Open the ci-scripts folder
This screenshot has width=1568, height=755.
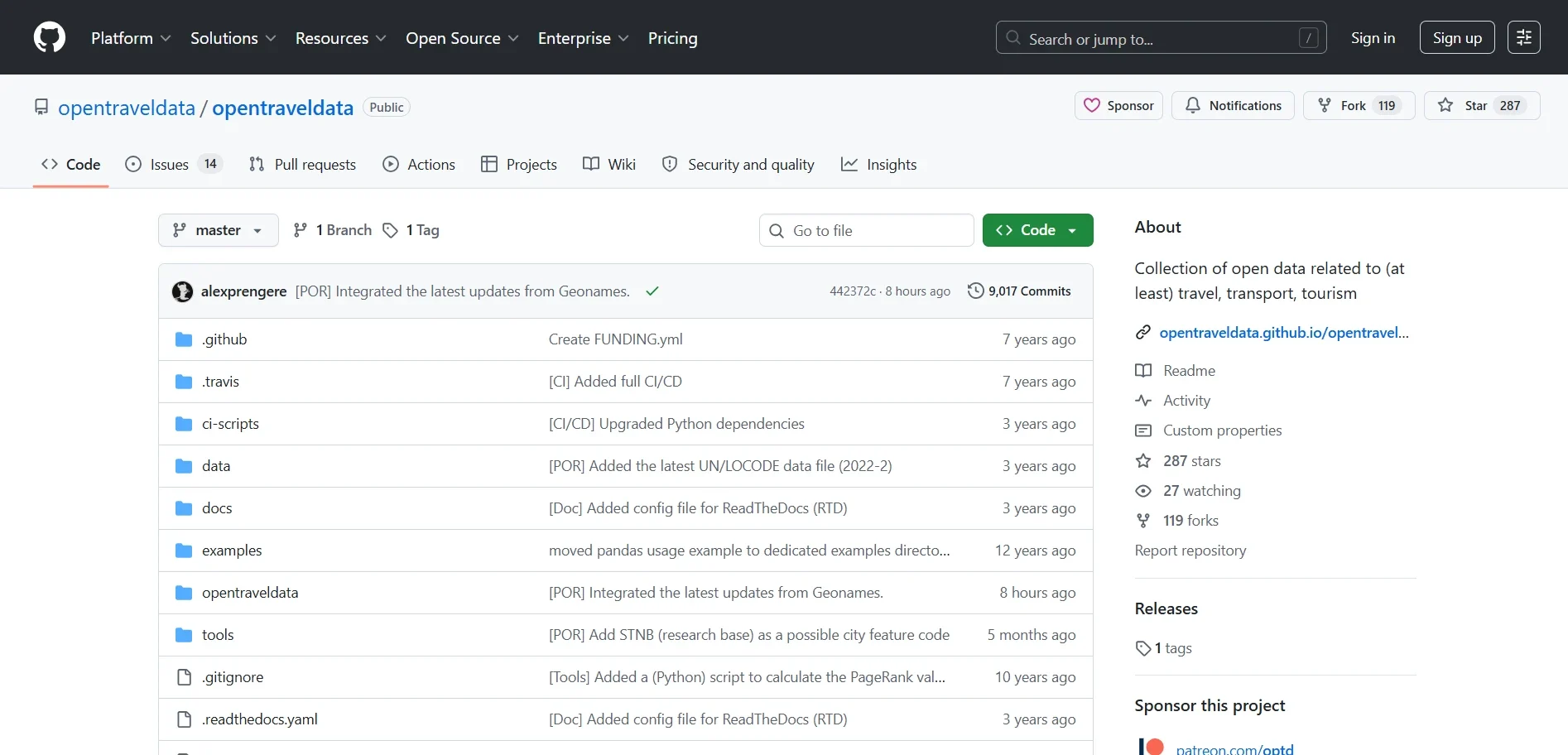(x=230, y=424)
